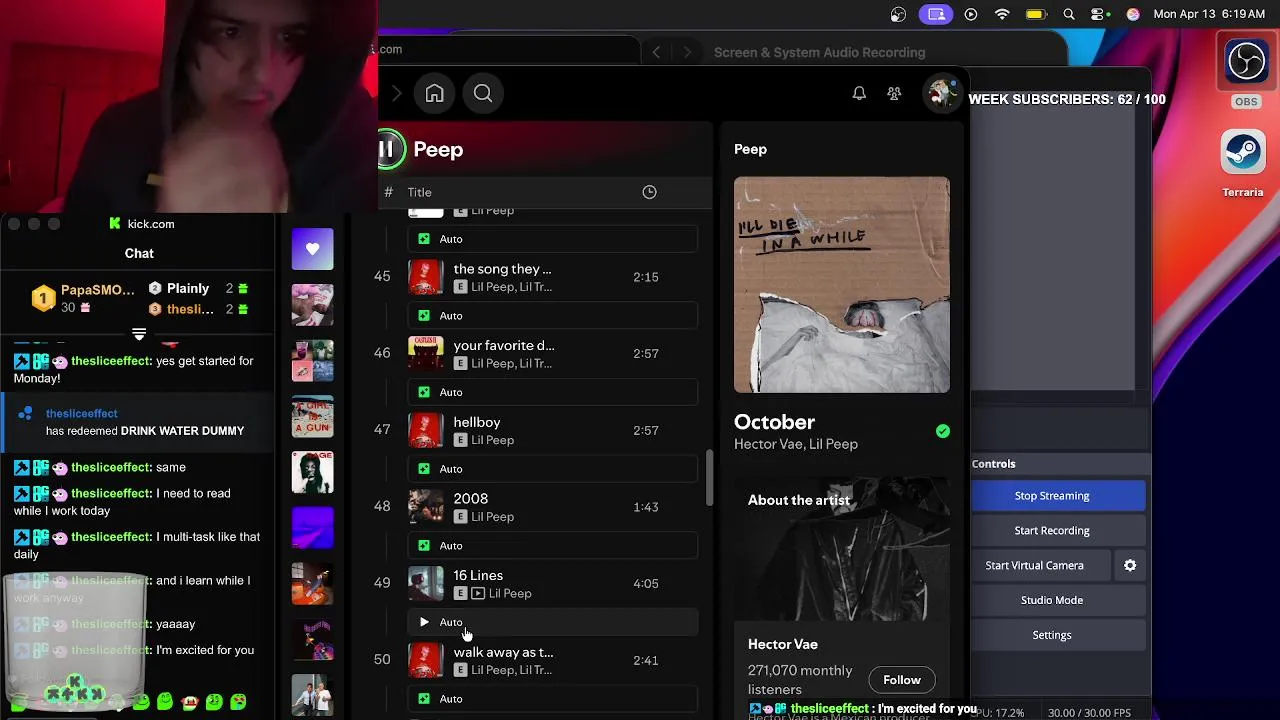Open the Auto row below 2008
Screen dimensions: 1280x720
(x=553, y=546)
